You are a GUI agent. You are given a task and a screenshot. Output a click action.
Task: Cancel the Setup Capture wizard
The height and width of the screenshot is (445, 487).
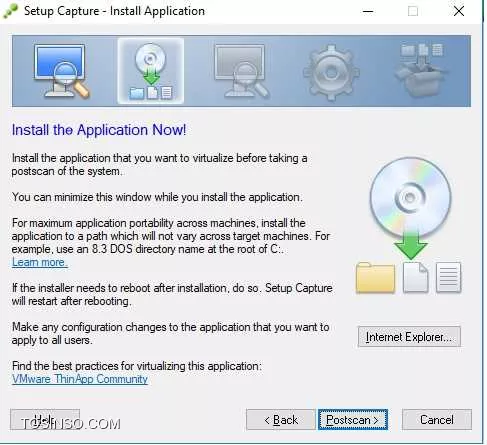click(437, 420)
